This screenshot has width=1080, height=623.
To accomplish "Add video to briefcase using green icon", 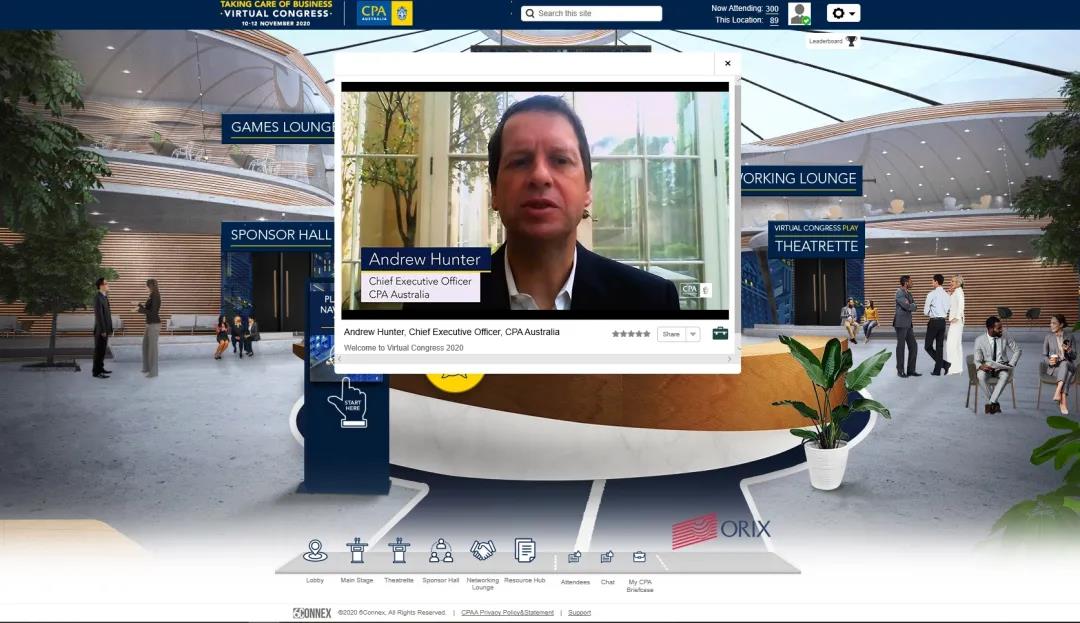I will pos(720,334).
